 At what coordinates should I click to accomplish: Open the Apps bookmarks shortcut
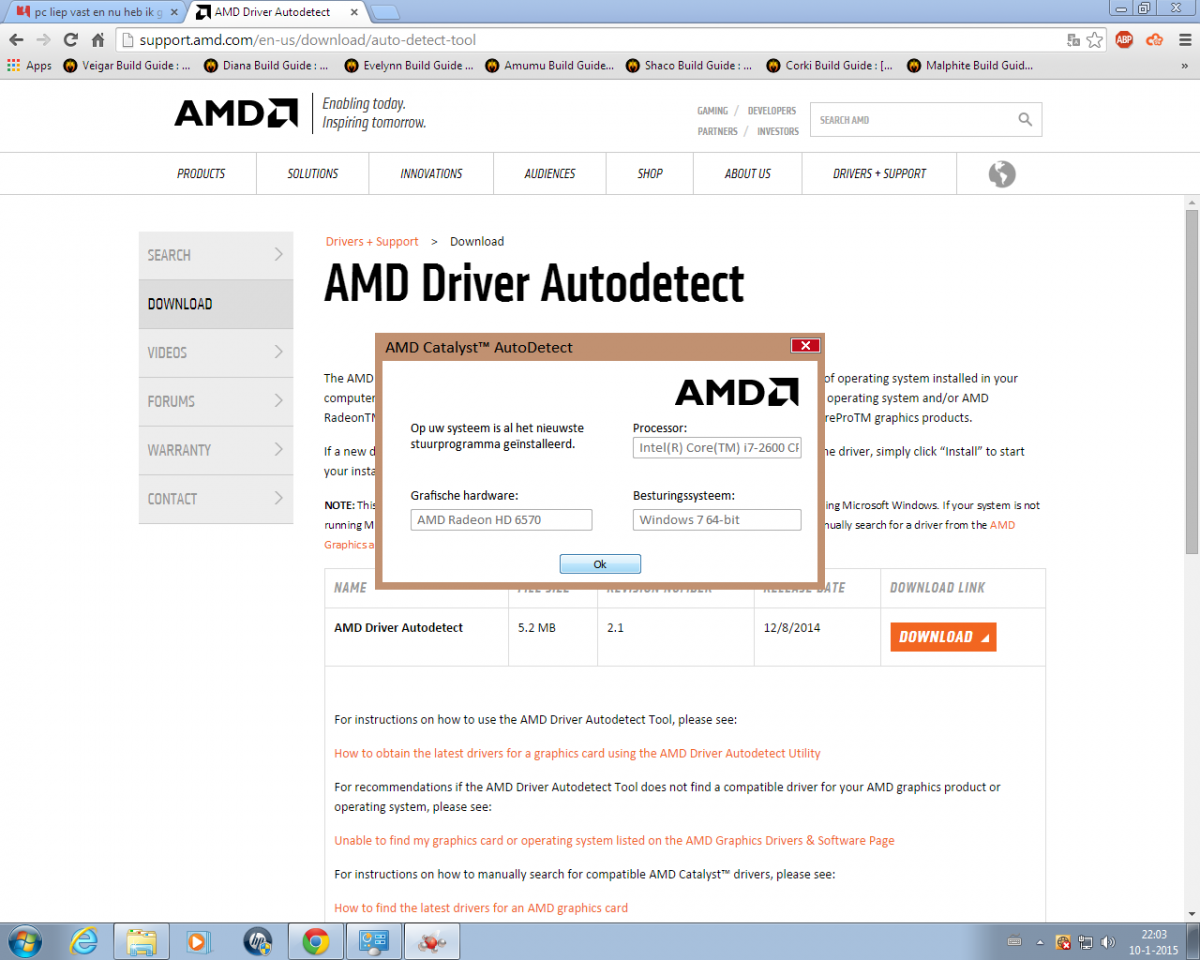pyautogui.click(x=30, y=66)
